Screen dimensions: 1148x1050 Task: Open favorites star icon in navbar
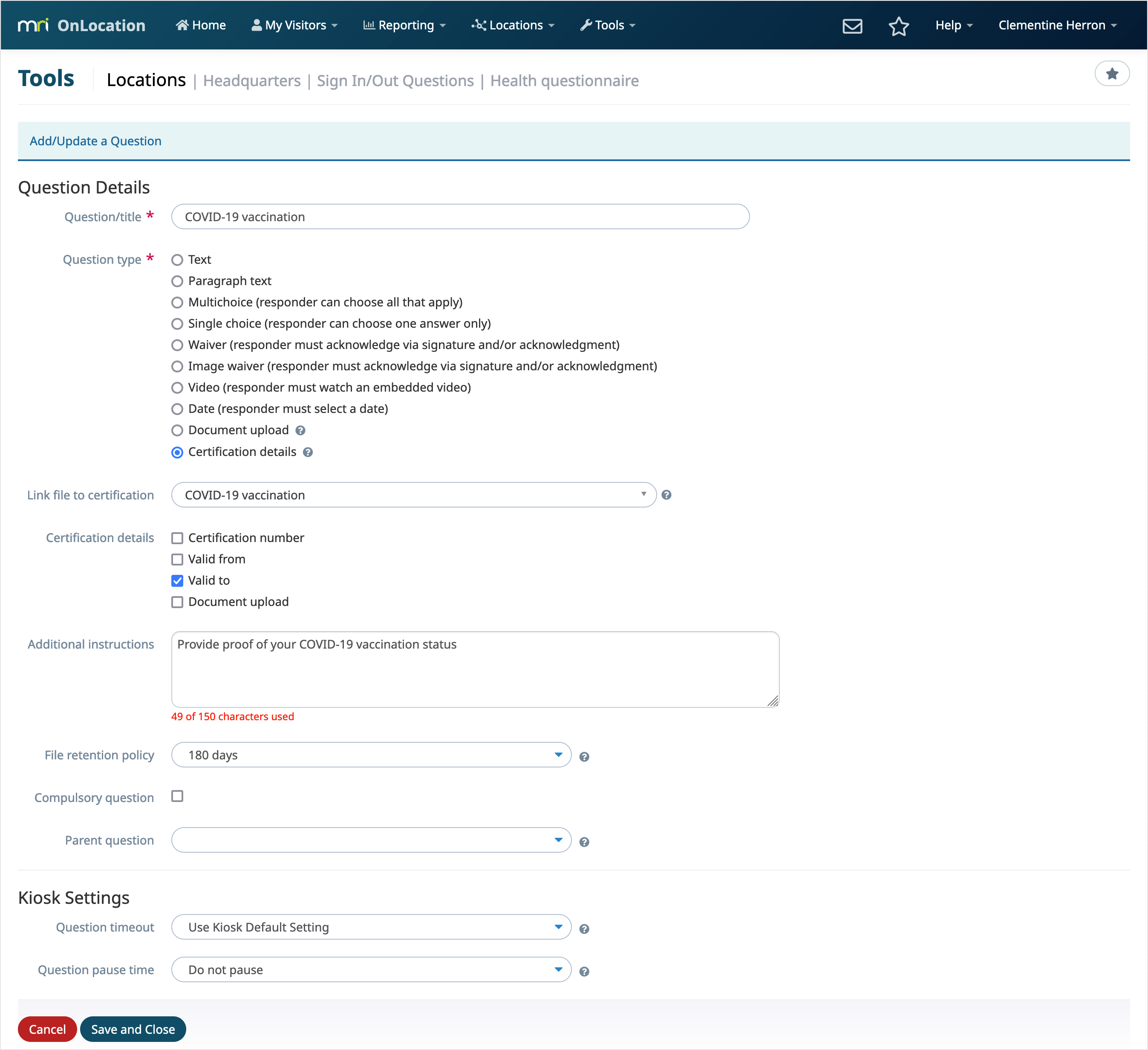click(899, 26)
